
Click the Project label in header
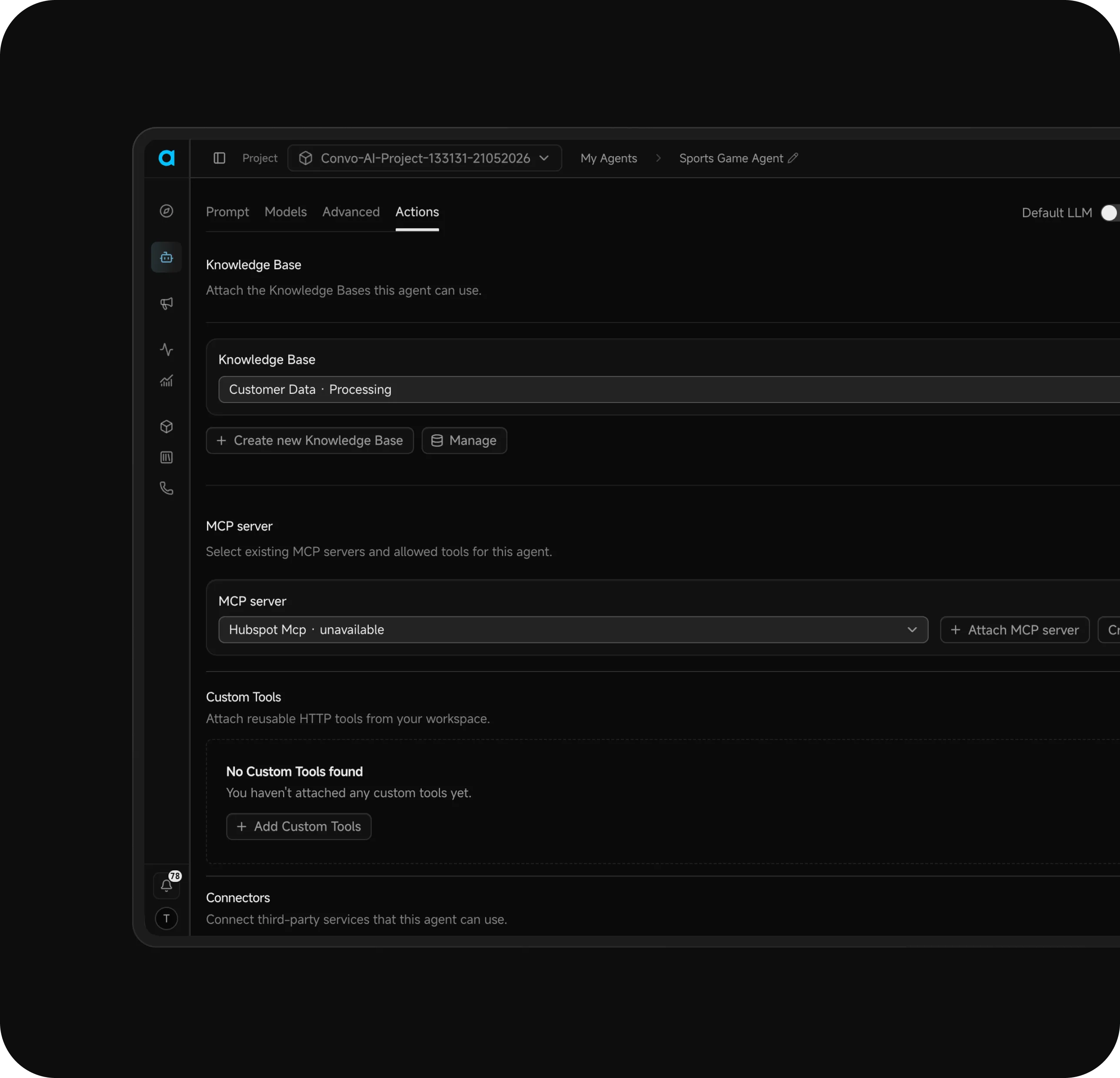(260, 158)
